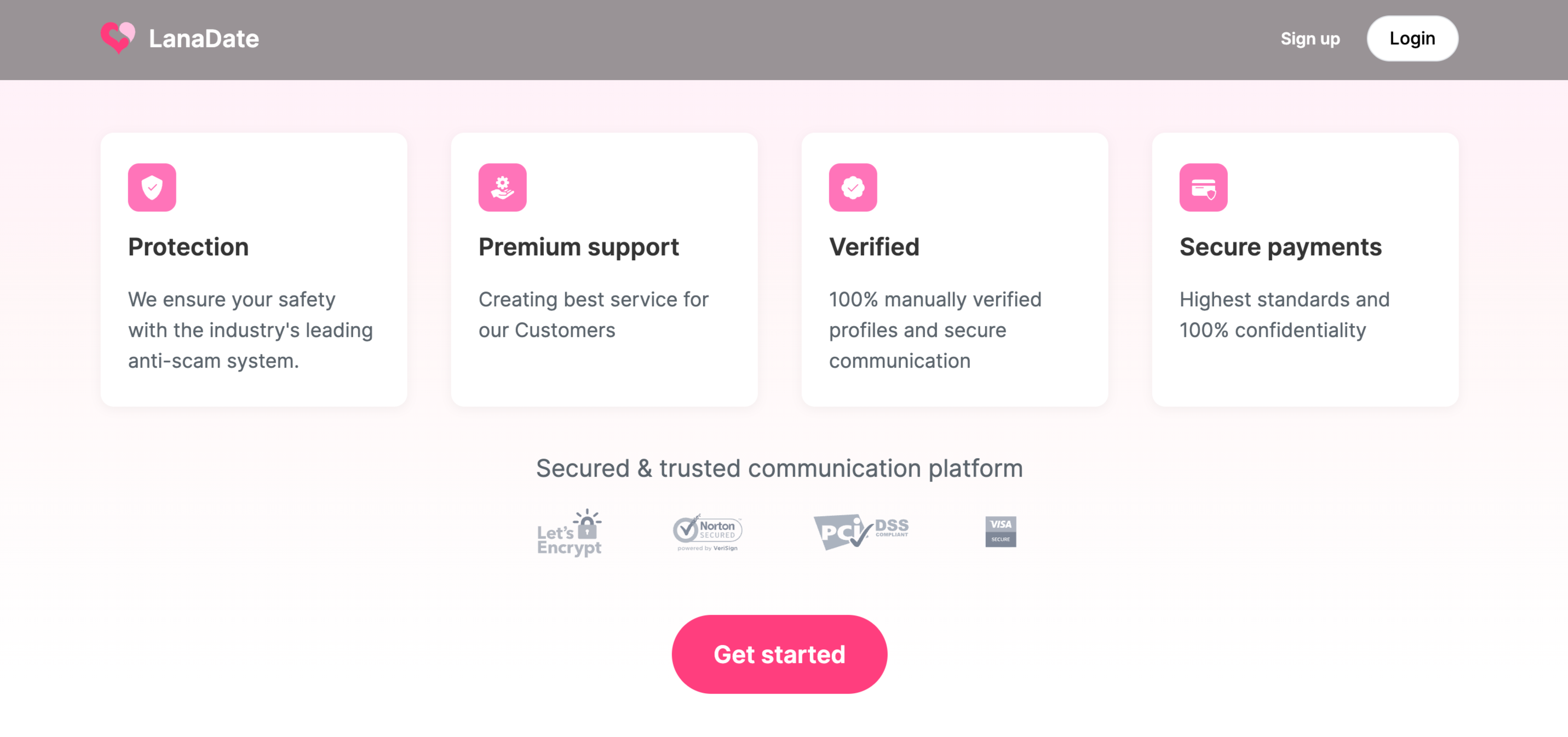This screenshot has width=1568, height=737.
Task: Click the '100% confidentiality' description text
Action: click(1284, 315)
